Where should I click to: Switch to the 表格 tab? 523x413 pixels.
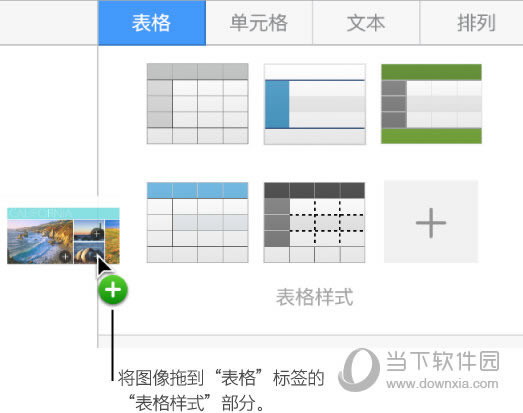click(x=152, y=23)
